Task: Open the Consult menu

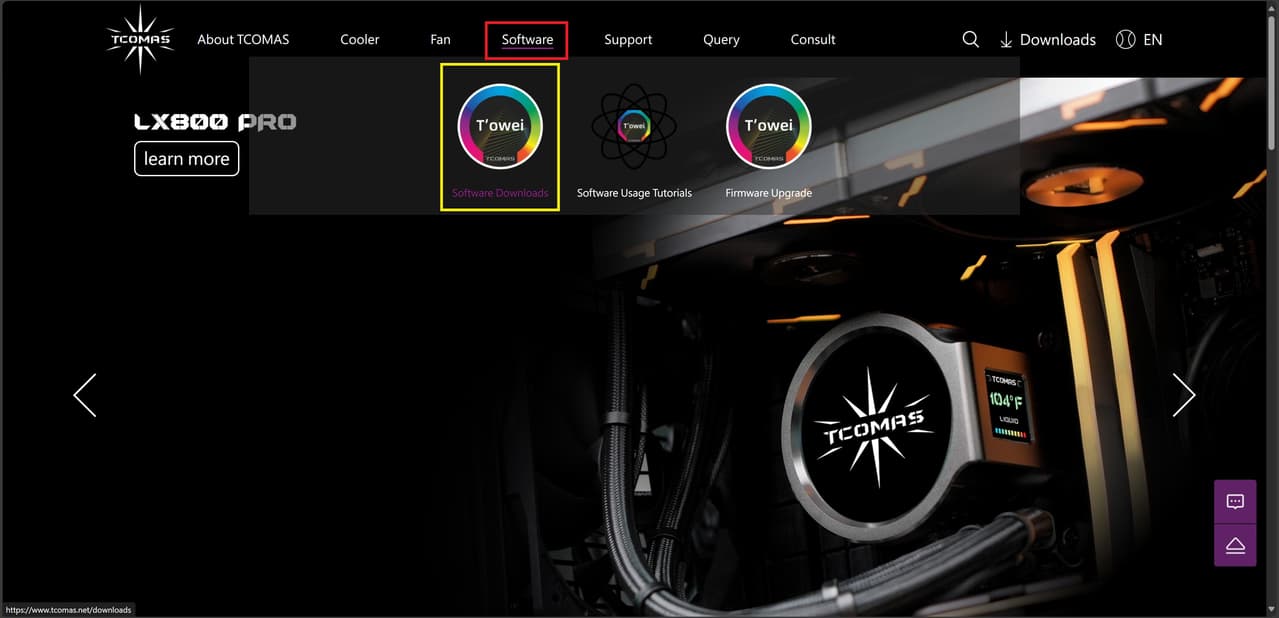Action: click(x=813, y=40)
